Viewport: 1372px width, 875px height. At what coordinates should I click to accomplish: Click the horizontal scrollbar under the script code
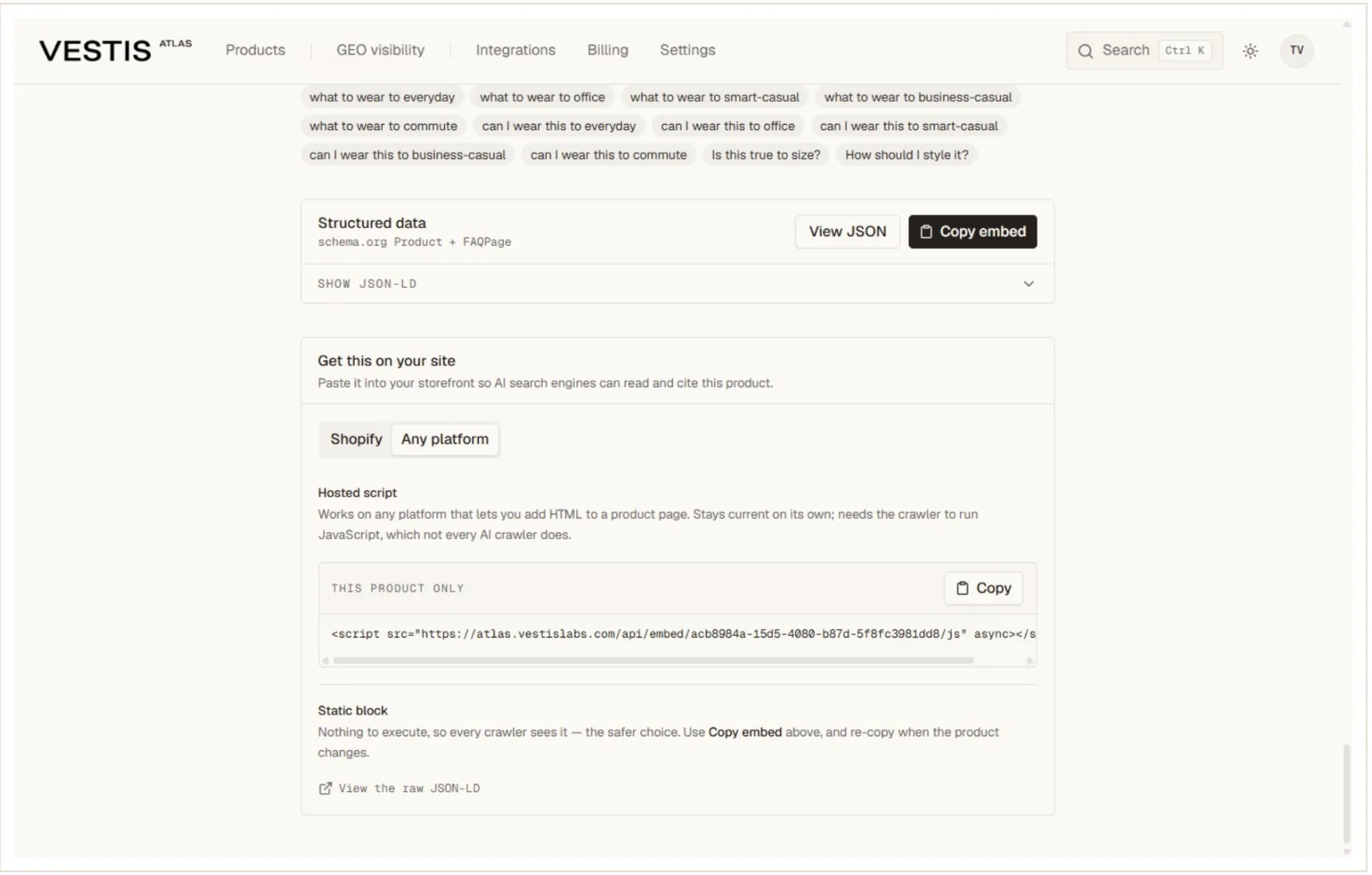coord(655,662)
